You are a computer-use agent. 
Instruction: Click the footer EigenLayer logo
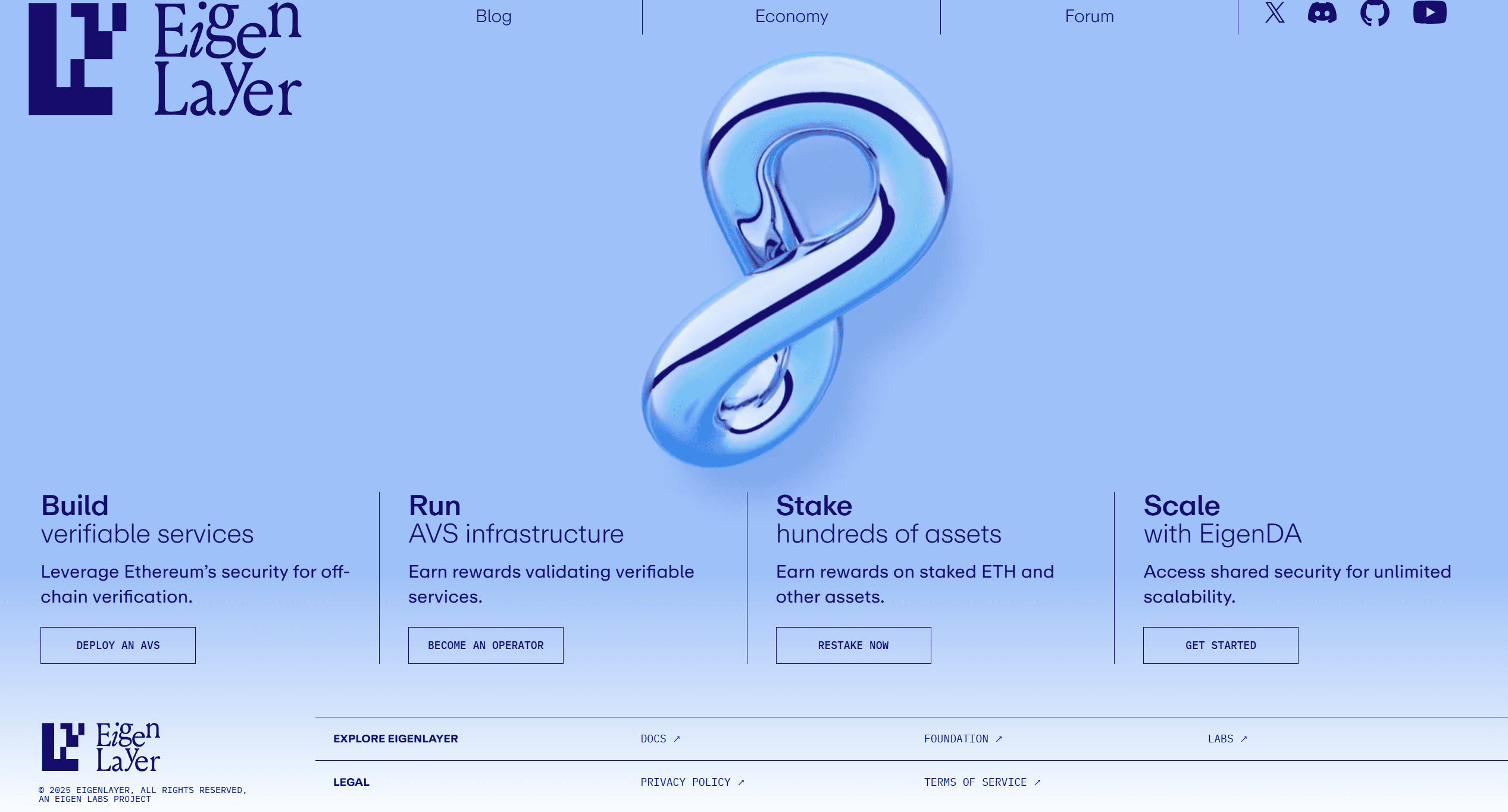101,747
